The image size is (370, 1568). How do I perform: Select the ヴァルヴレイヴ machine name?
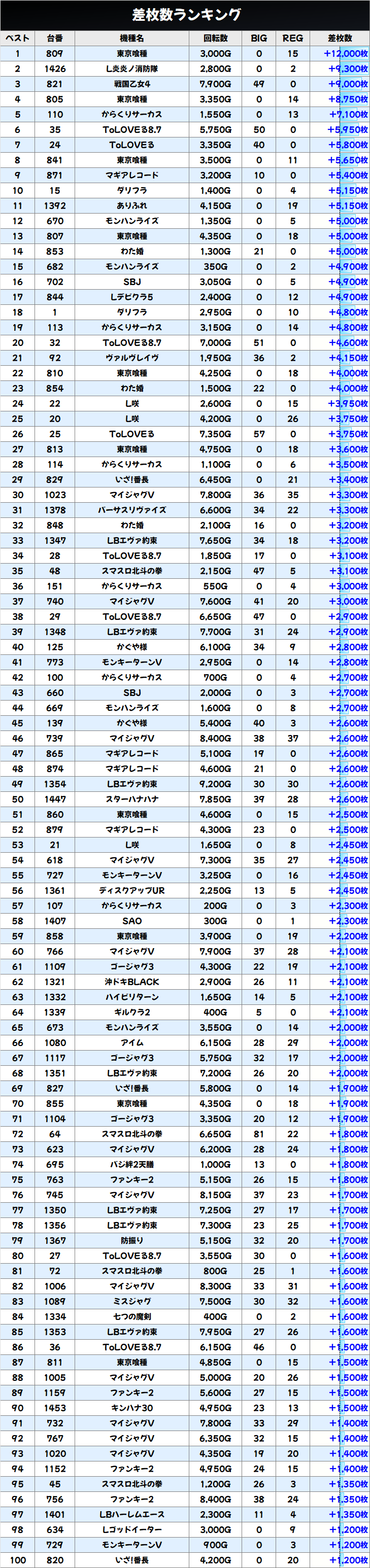pyautogui.click(x=132, y=358)
